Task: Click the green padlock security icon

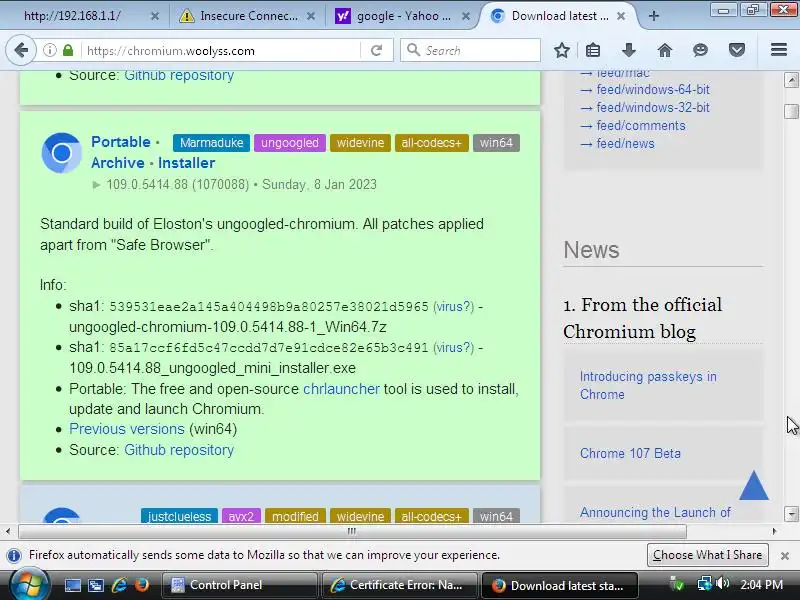Action: click(68, 50)
